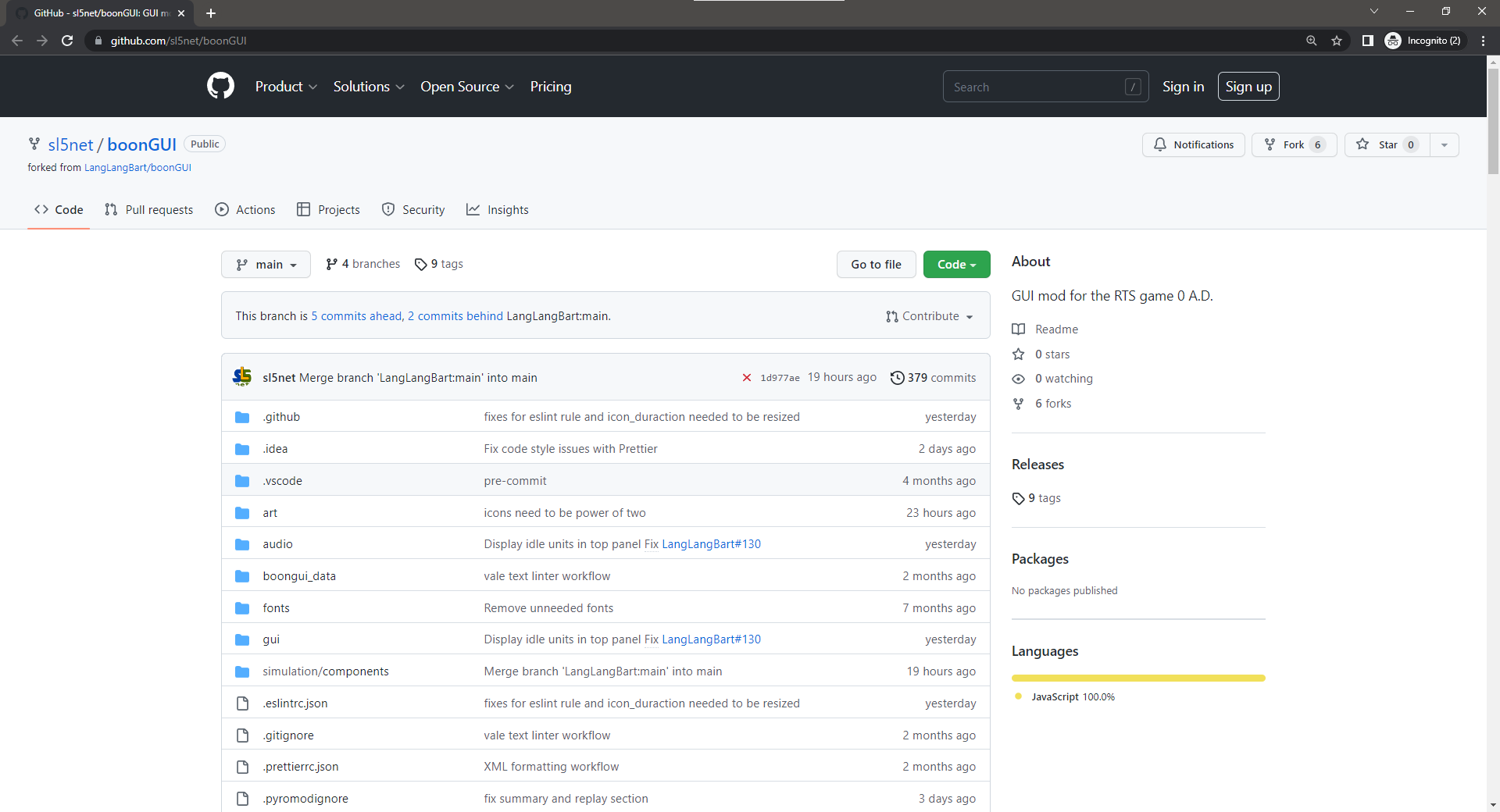
Task: Click the browser address bar
Action: pyautogui.click(x=695, y=41)
